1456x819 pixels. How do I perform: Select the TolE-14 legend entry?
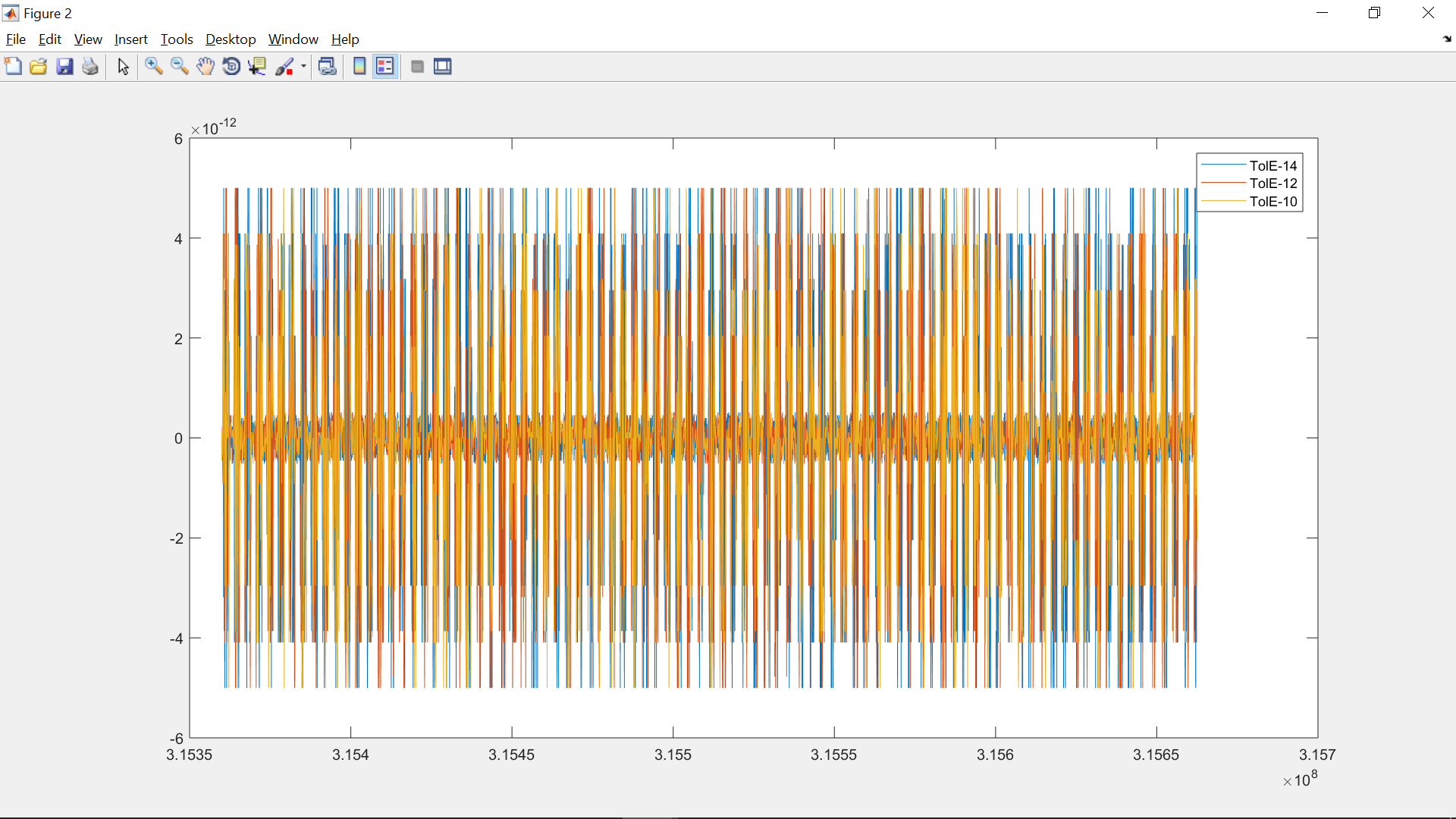pyautogui.click(x=1273, y=165)
